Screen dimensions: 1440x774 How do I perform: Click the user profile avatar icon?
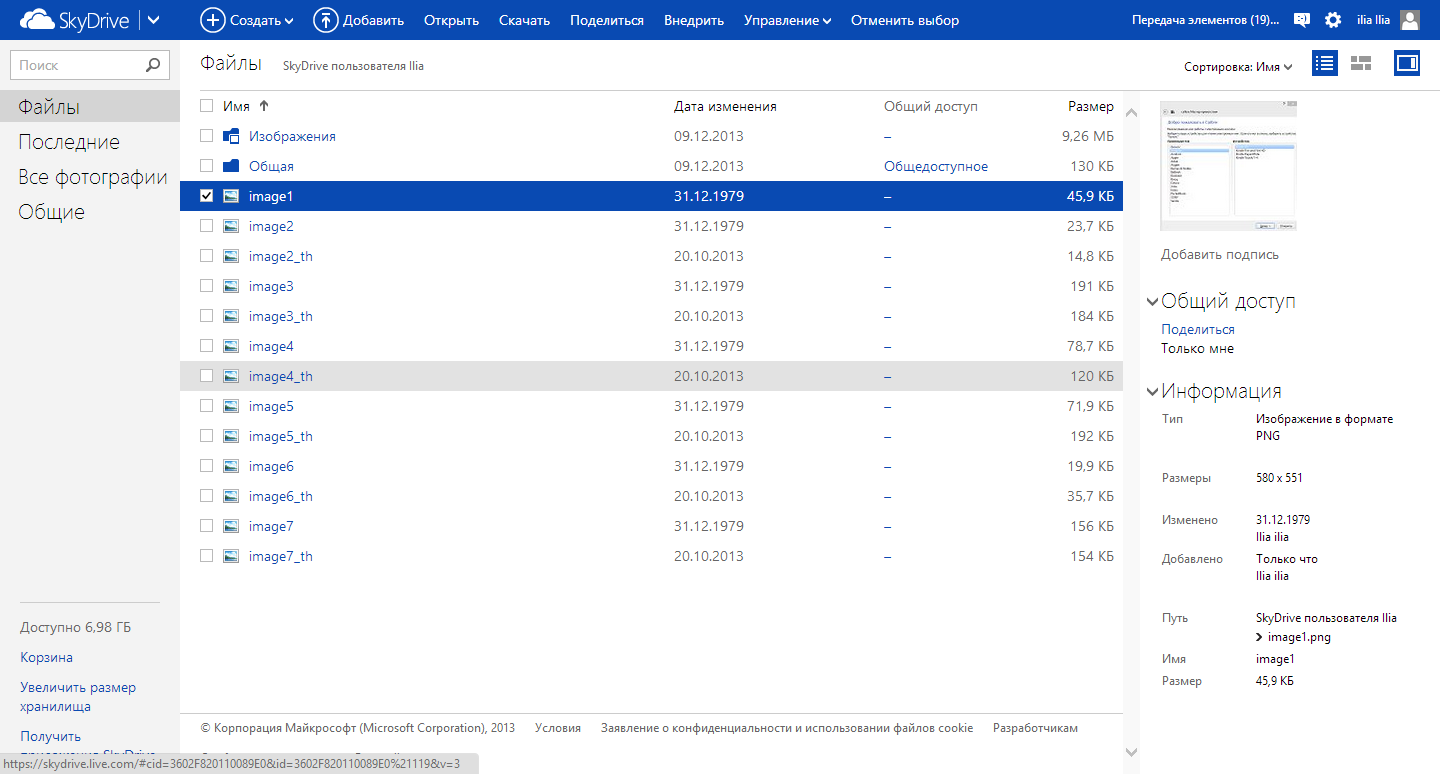point(1410,20)
